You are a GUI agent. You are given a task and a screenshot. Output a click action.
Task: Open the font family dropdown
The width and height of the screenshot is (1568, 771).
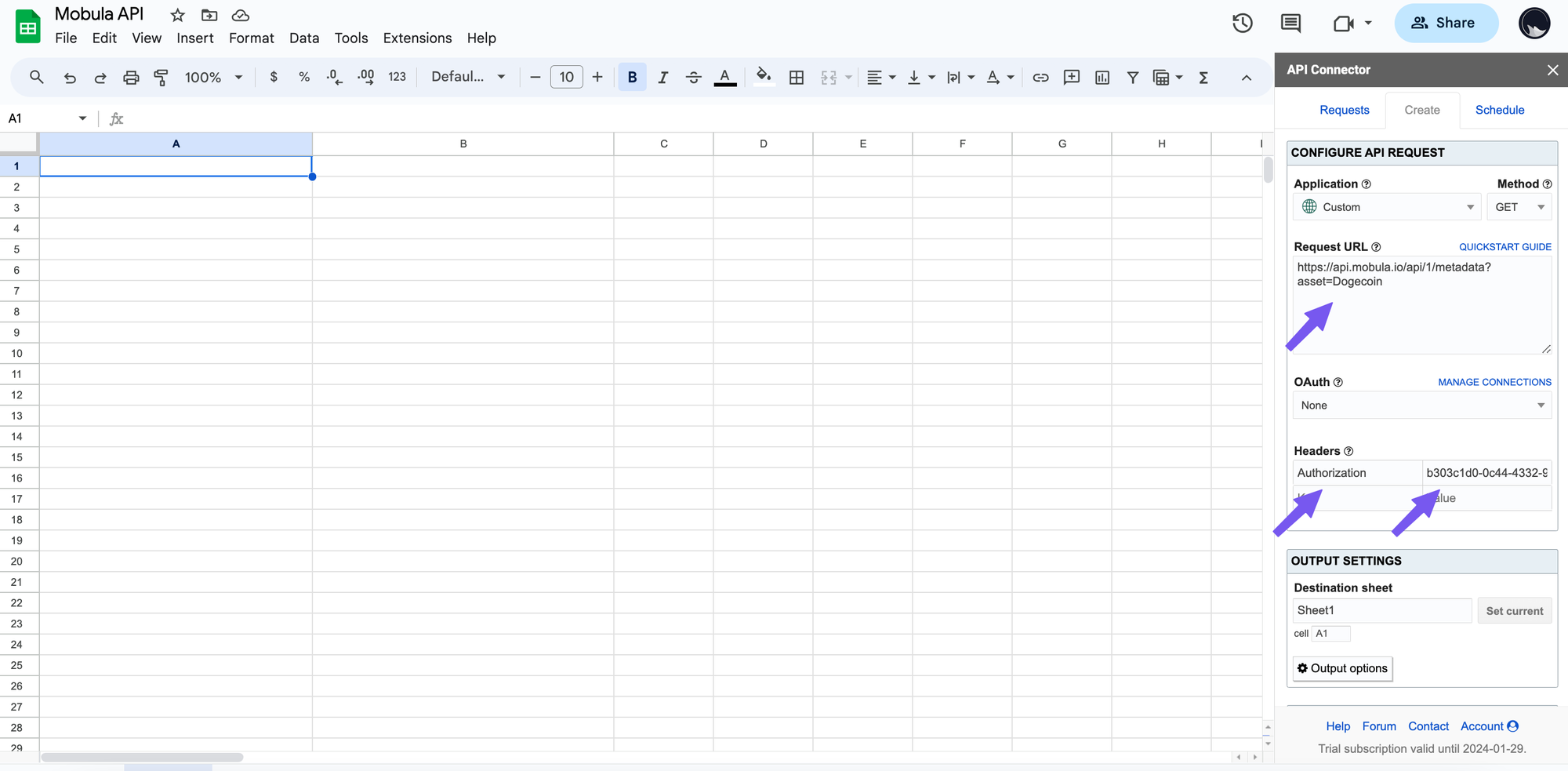(x=468, y=77)
